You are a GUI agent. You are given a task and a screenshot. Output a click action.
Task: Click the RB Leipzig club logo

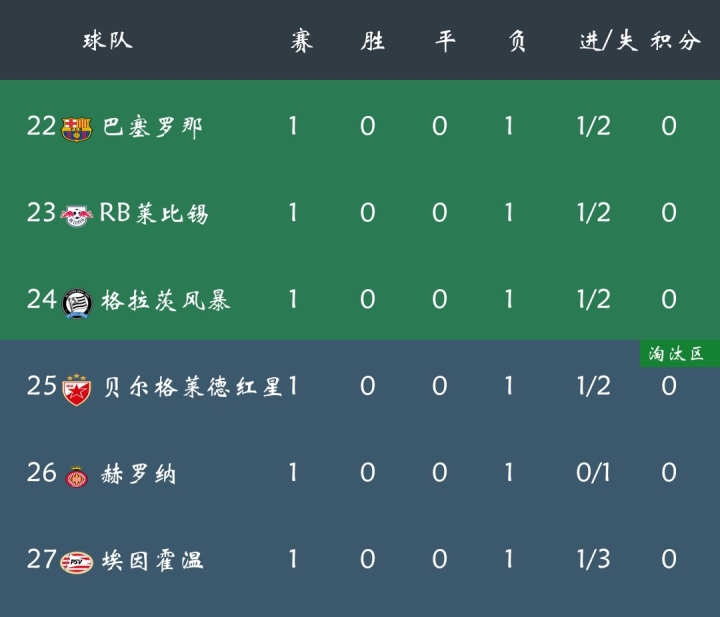tap(76, 214)
